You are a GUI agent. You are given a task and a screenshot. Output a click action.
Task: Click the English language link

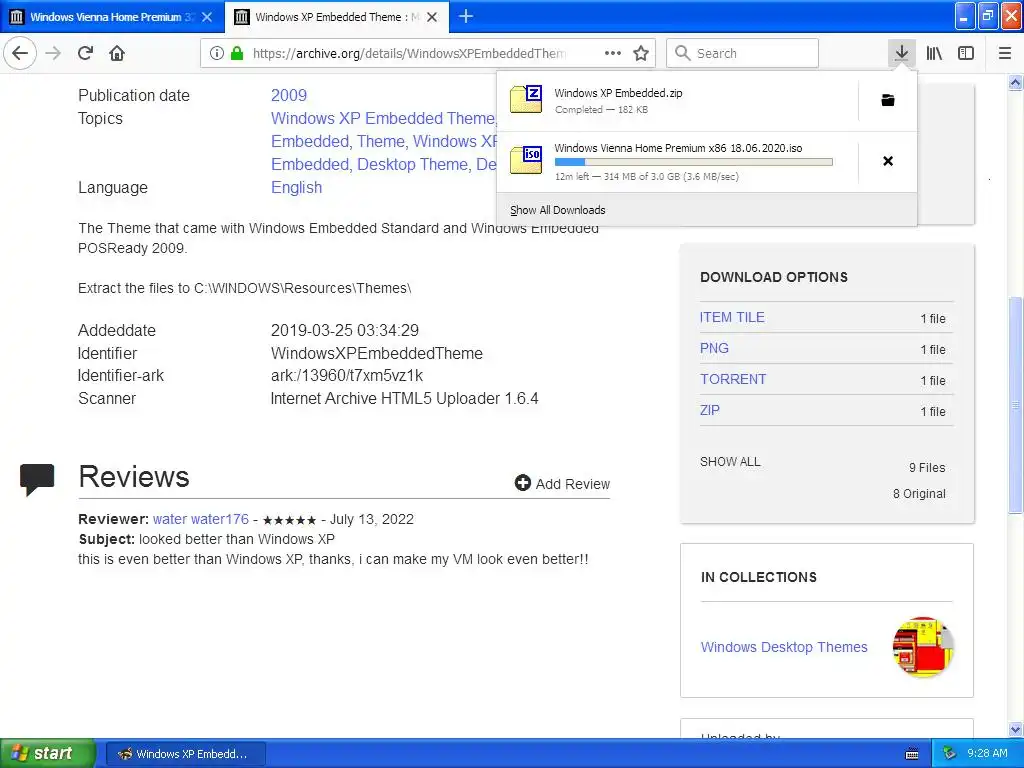pyautogui.click(x=296, y=187)
